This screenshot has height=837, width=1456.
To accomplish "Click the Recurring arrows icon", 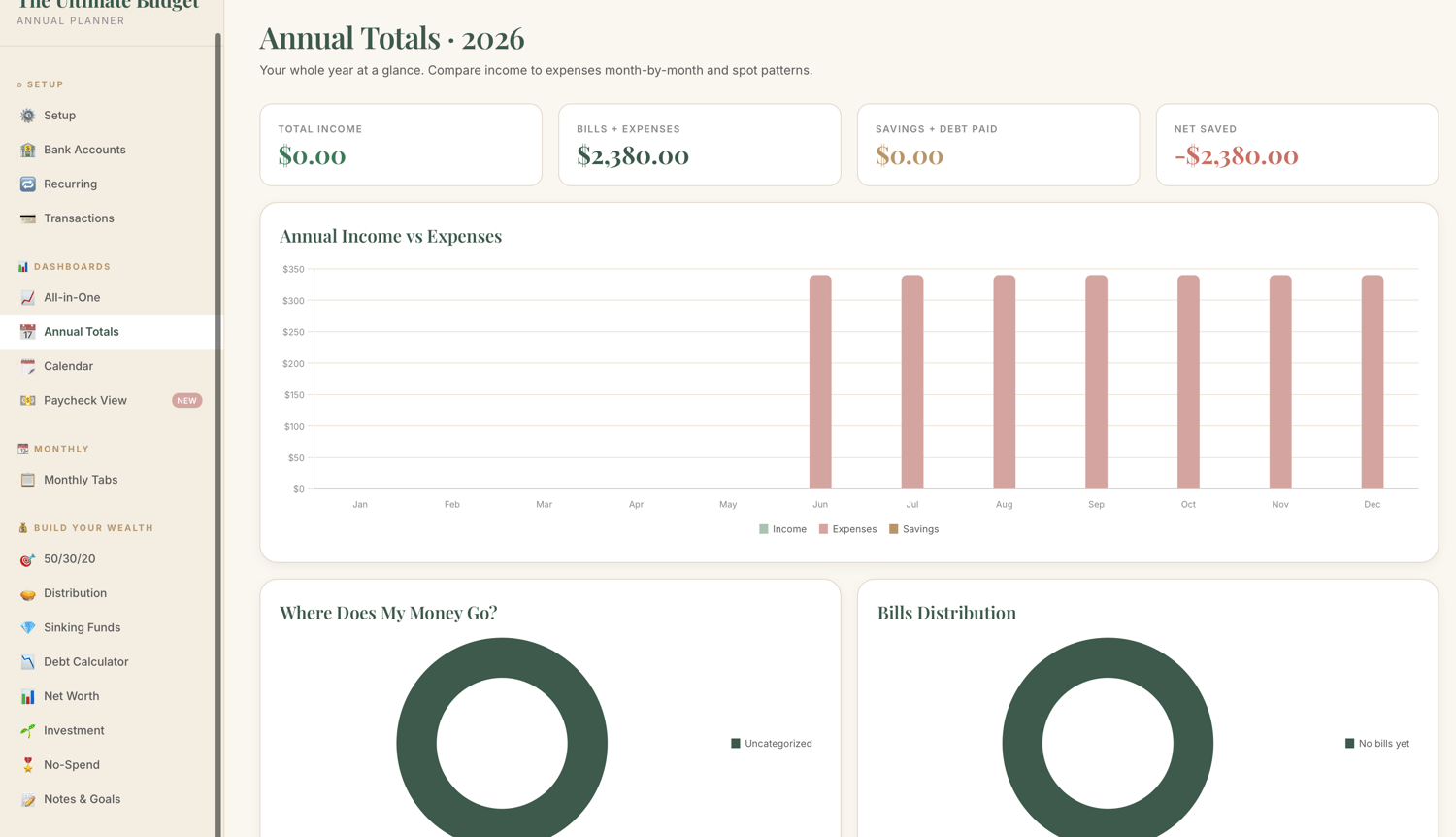I will pos(27,184).
